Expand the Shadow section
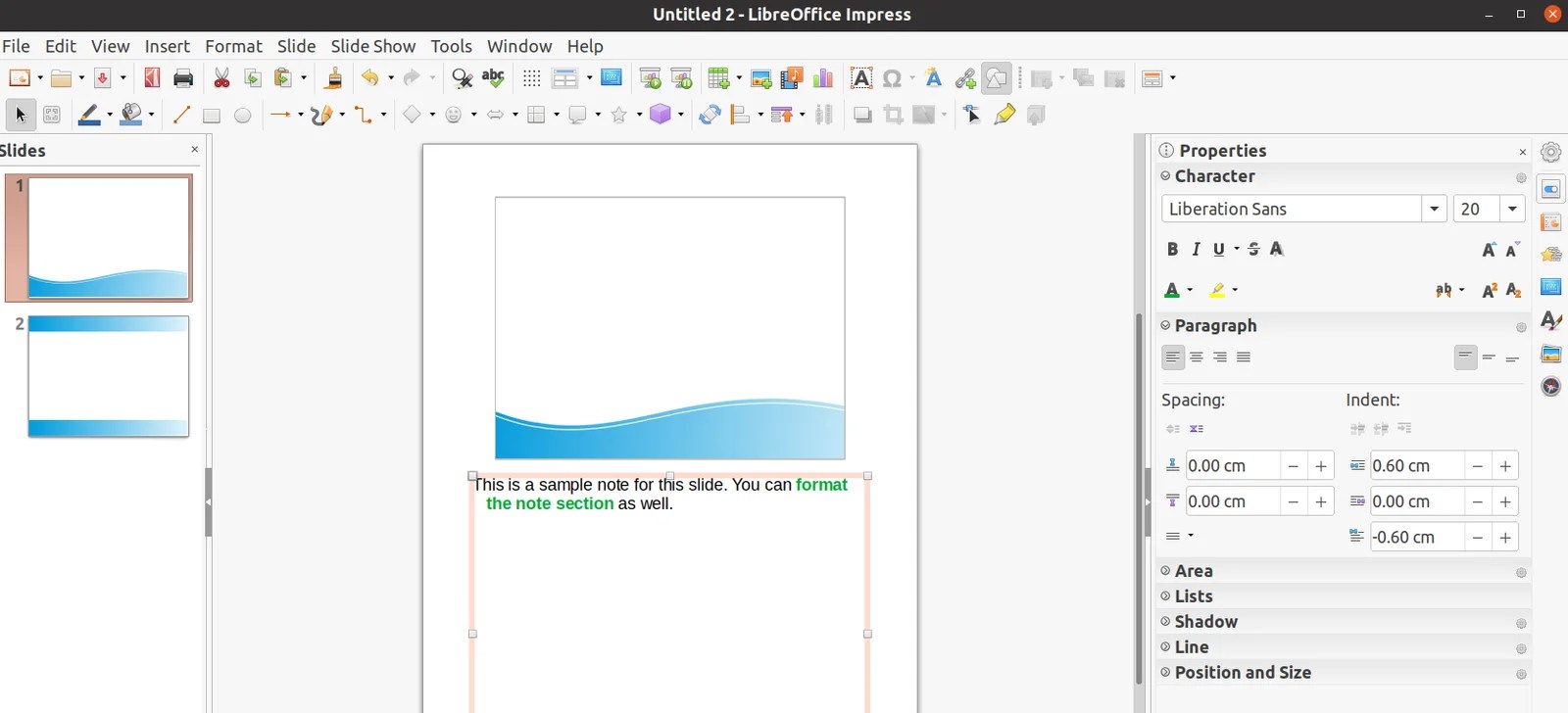Viewport: 1568px width, 713px height. coord(1166,621)
